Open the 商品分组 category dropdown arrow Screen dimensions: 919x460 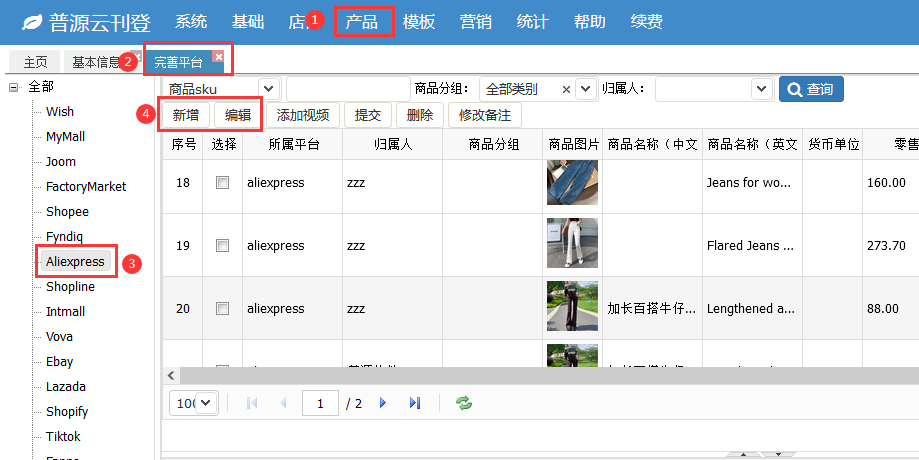point(586,89)
